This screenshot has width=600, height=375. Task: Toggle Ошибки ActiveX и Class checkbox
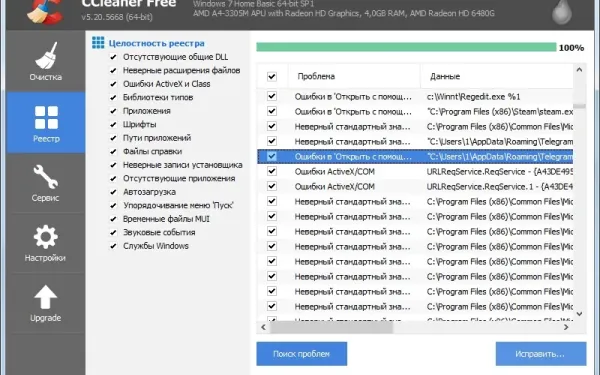113,84
